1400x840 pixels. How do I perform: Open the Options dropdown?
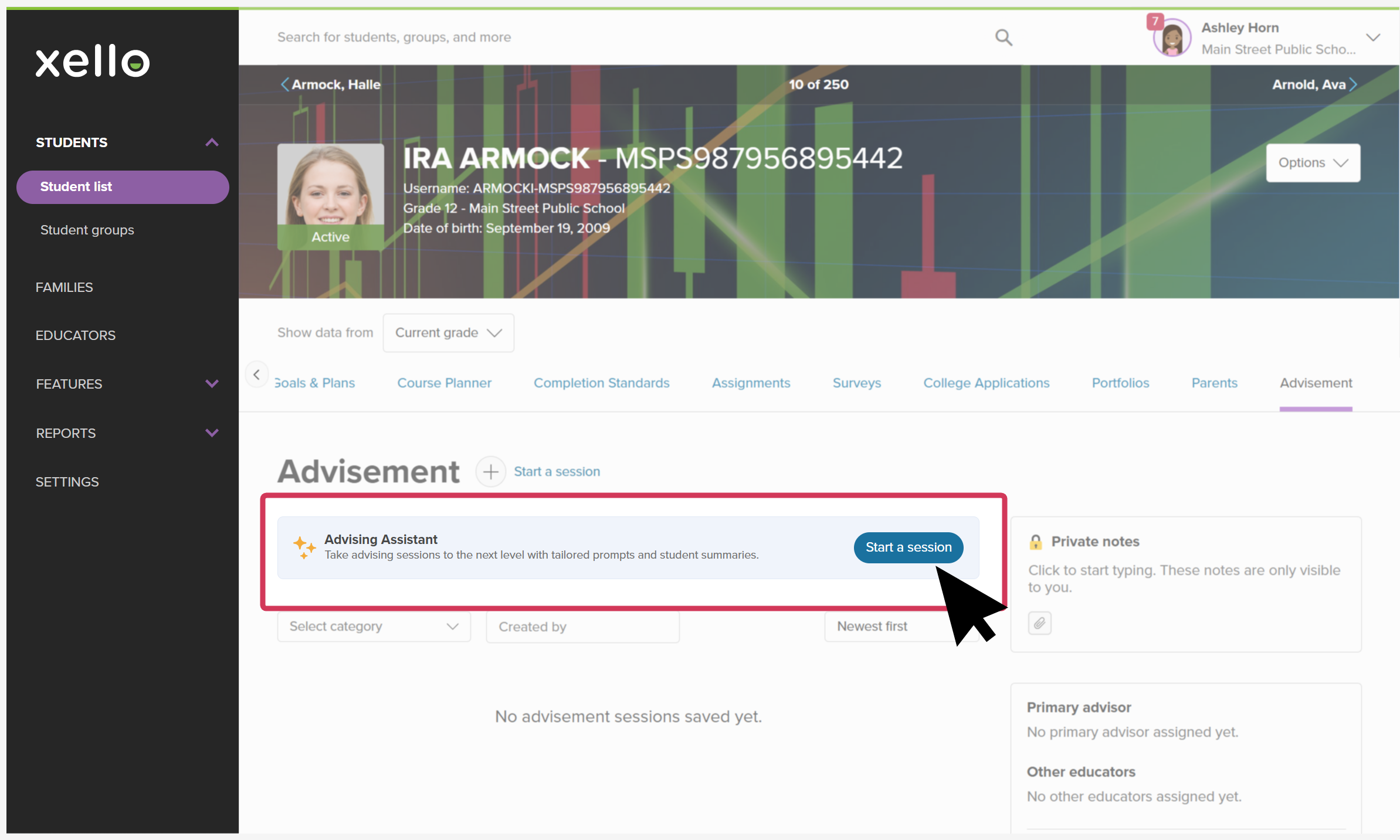click(1313, 163)
